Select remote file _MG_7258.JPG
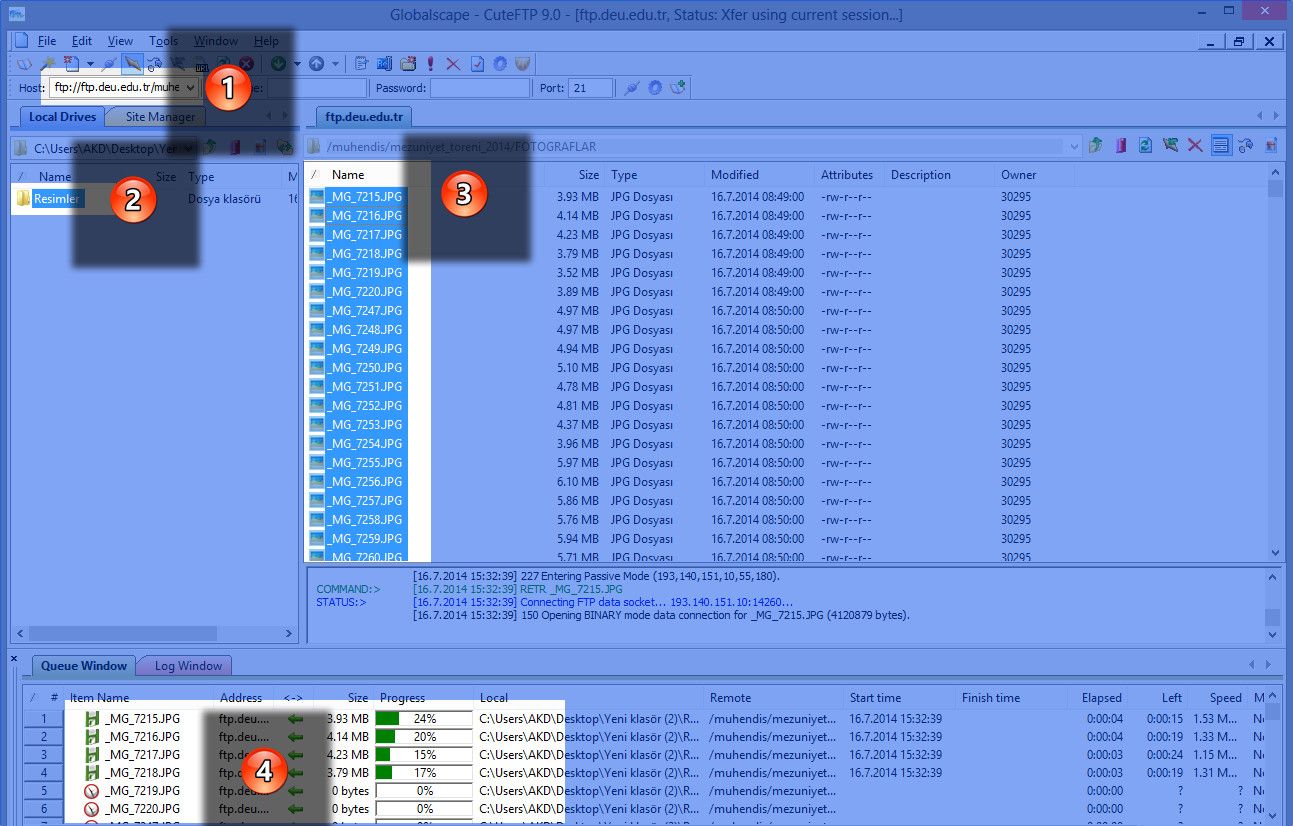The height and width of the screenshot is (826, 1293). coord(366,520)
